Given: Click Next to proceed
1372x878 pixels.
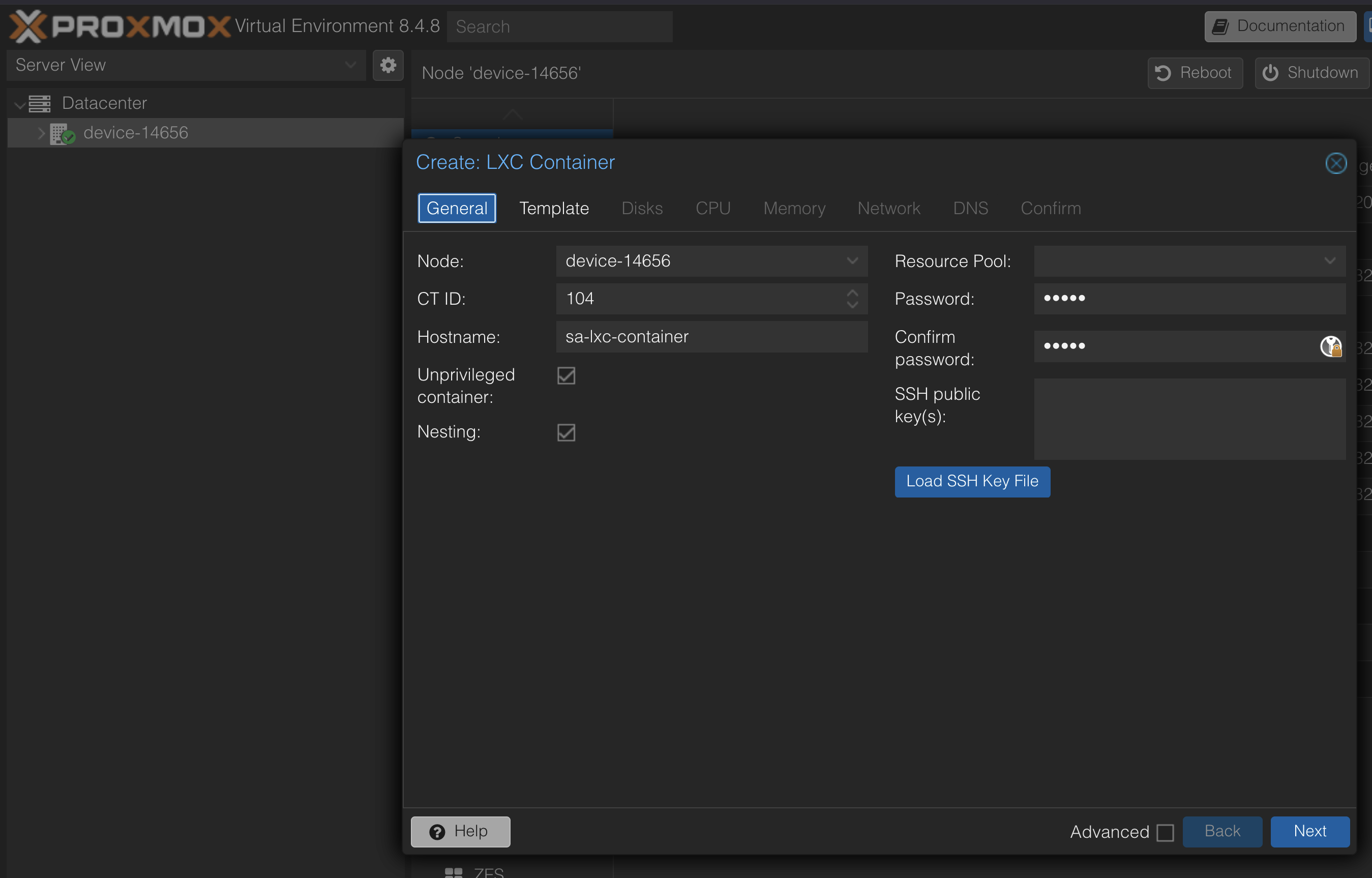Looking at the screenshot, I should [1309, 831].
